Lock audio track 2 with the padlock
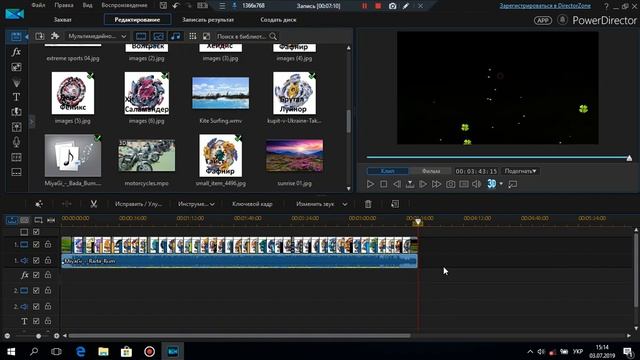Image resolution: width=640 pixels, height=360 pixels. (x=48, y=306)
